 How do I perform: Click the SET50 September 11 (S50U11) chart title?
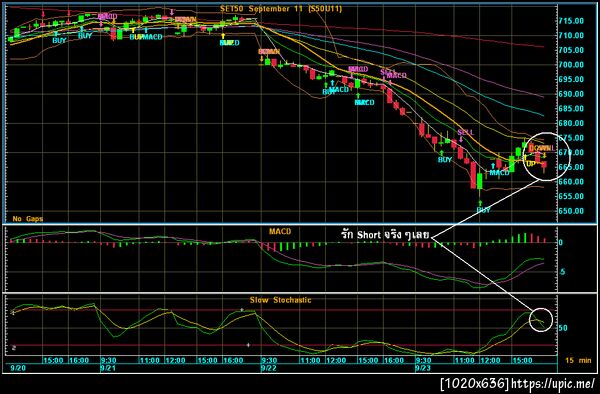(281, 8)
